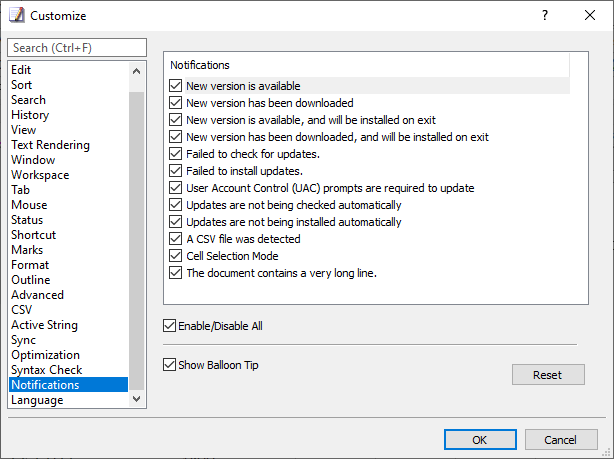Click the Cancel button
The height and width of the screenshot is (459, 614).
pos(561,439)
